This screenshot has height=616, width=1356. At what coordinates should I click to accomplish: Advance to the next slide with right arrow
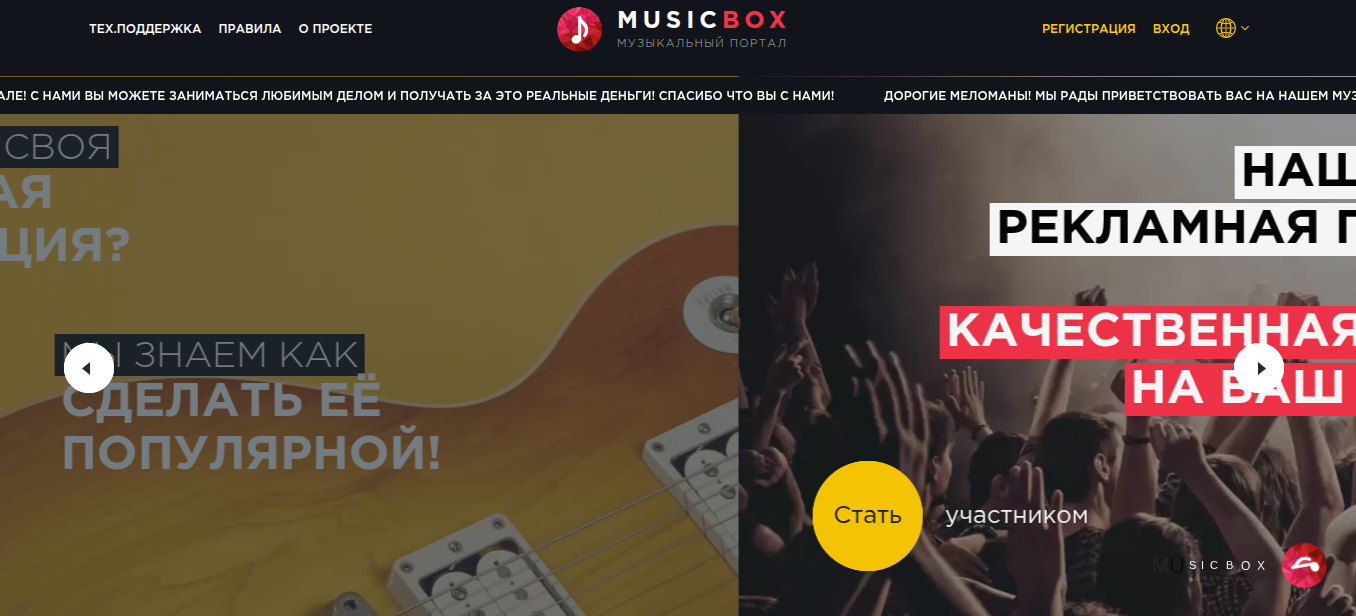coord(1259,368)
